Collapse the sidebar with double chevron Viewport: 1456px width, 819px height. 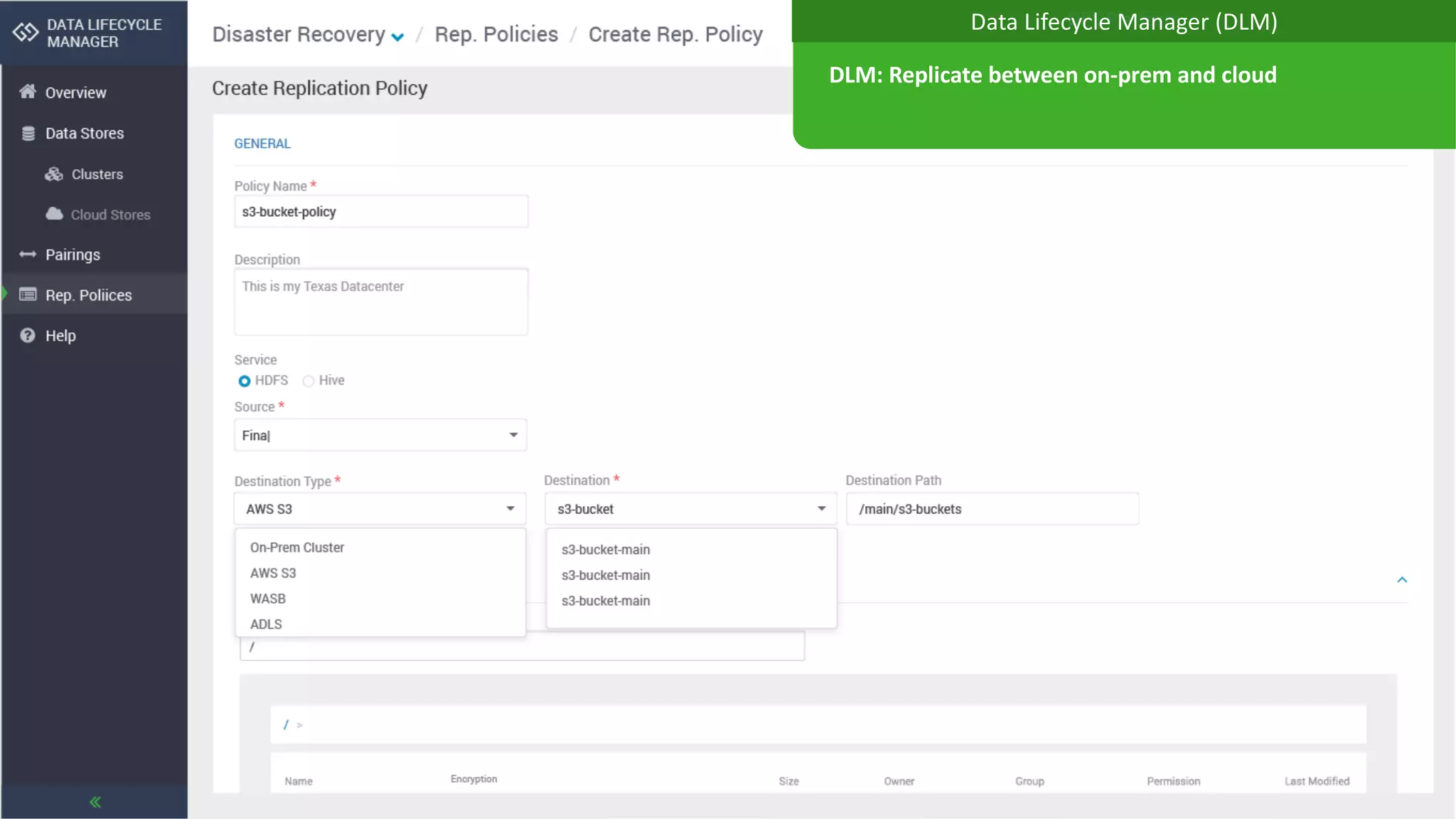(x=95, y=802)
